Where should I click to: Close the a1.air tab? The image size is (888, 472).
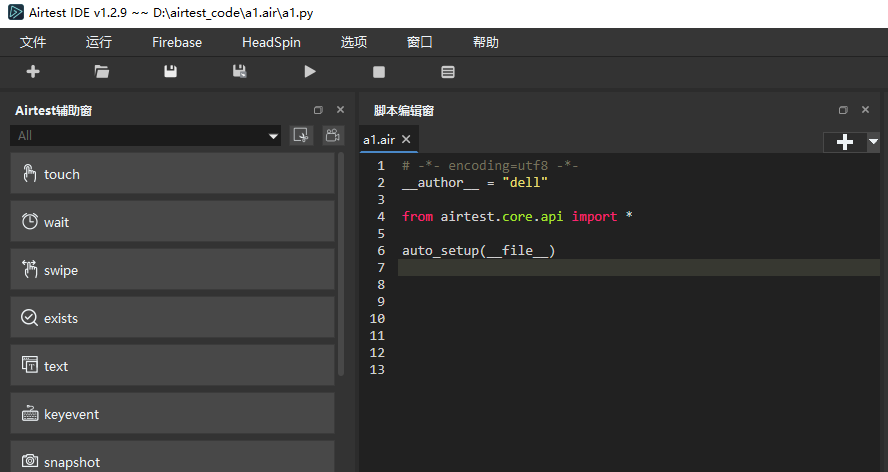pyautogui.click(x=406, y=140)
